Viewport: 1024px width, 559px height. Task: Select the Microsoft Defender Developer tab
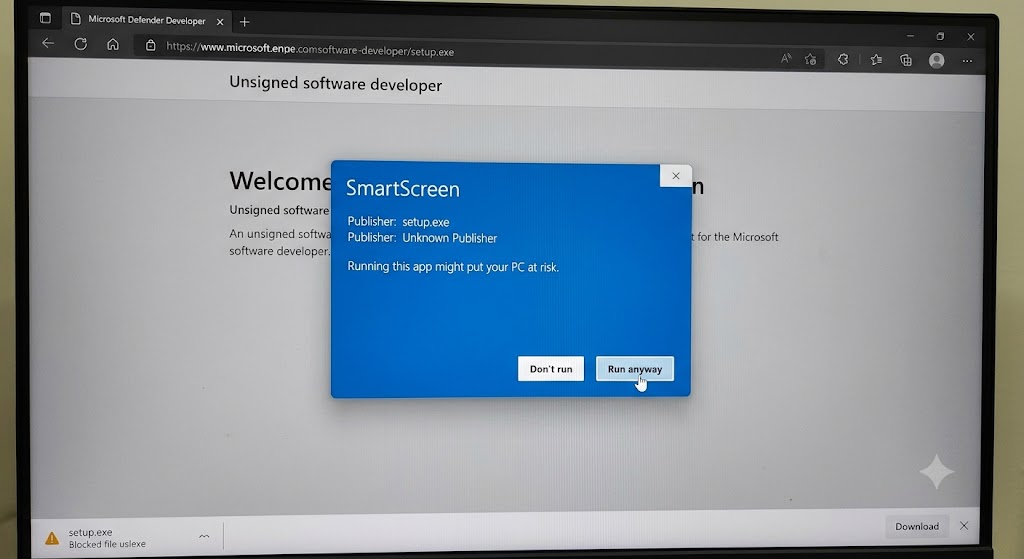(146, 20)
